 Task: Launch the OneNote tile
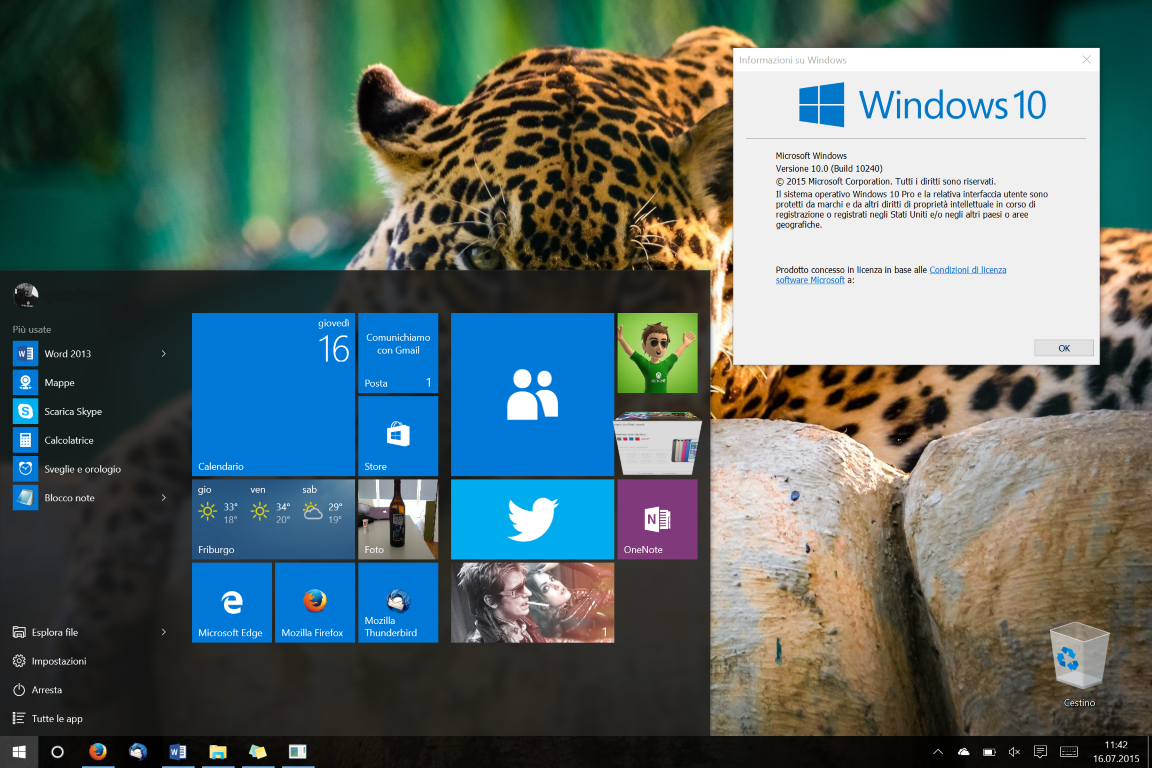658,520
